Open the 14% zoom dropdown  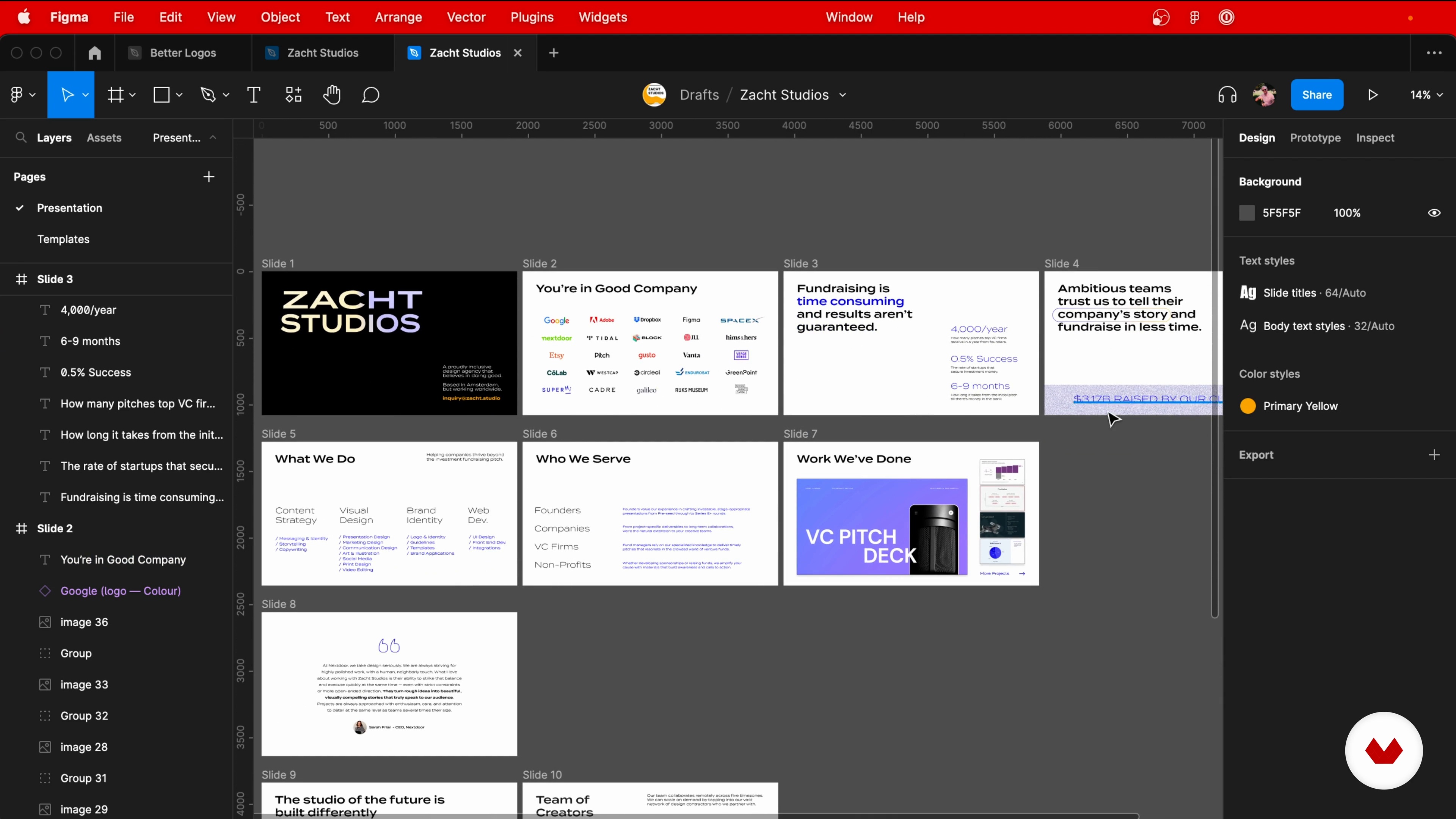(x=1426, y=95)
